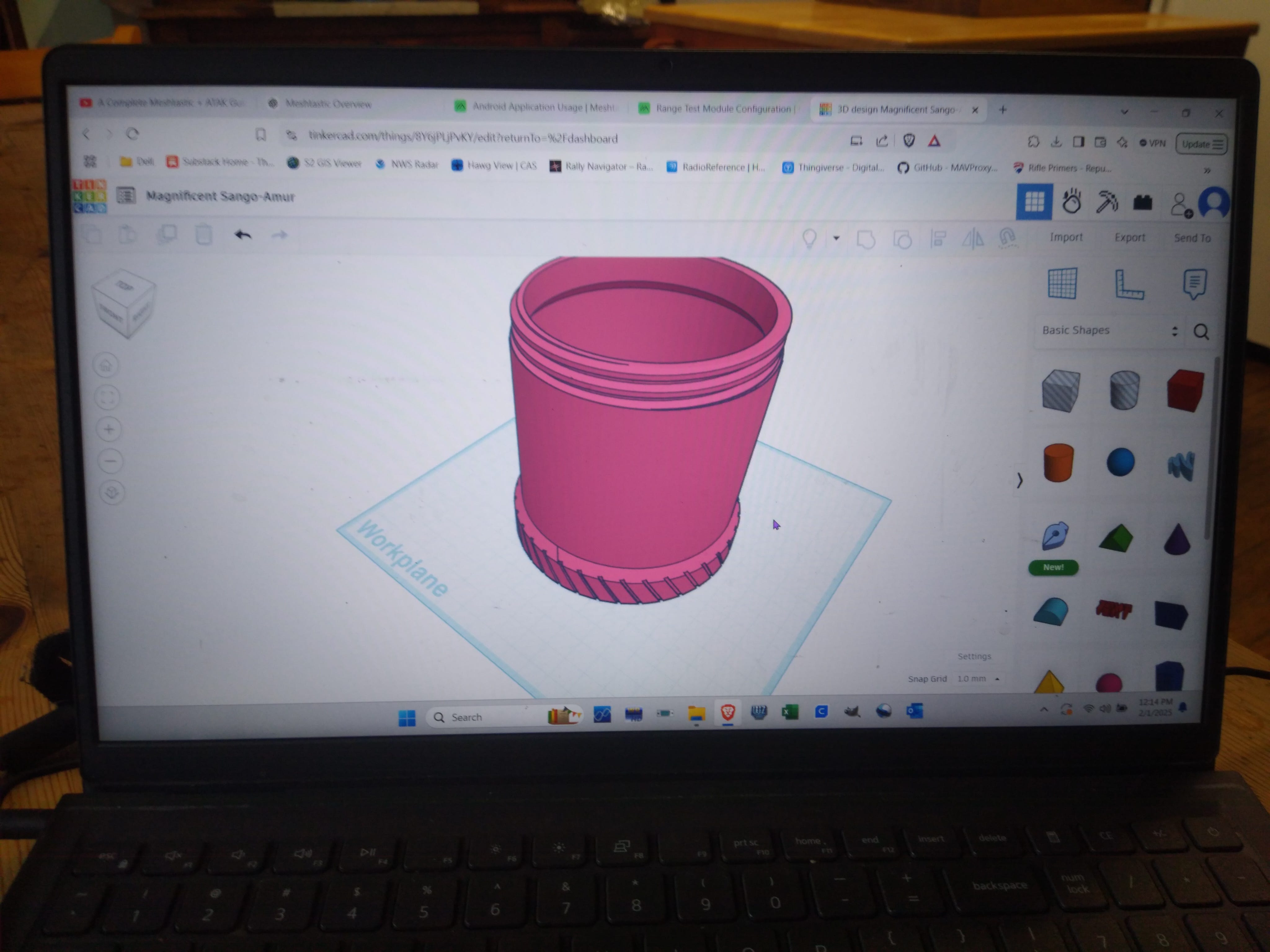
Task: Open the designs list icon beside title
Action: click(x=126, y=196)
